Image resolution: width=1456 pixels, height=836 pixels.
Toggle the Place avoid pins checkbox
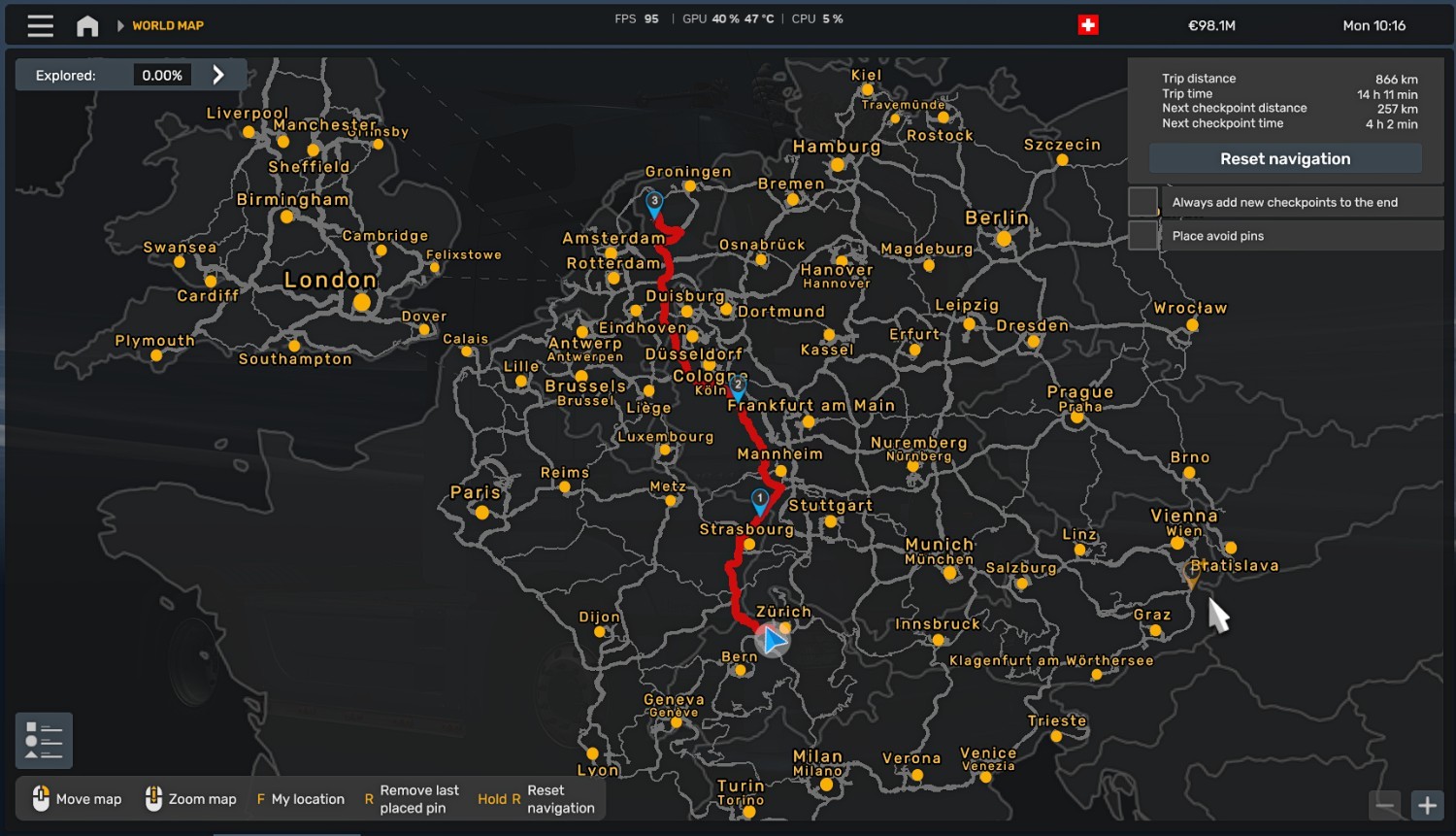click(1143, 235)
